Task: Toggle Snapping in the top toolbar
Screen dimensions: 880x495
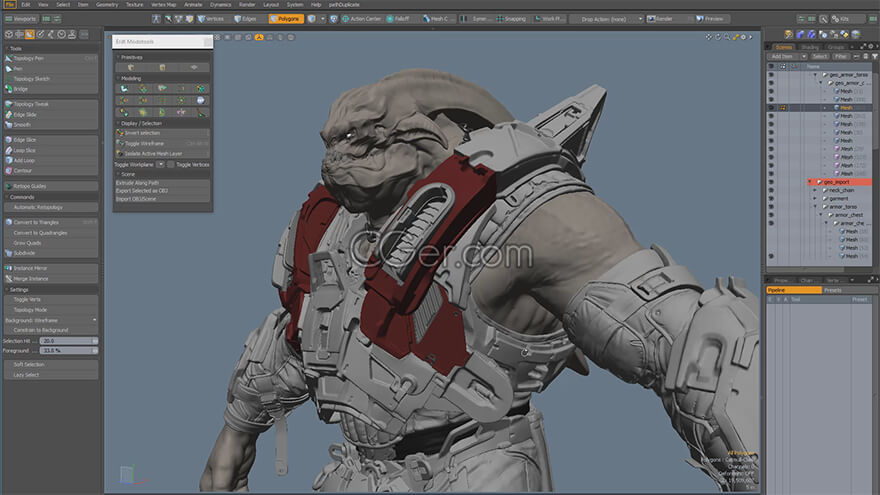Action: tap(511, 19)
